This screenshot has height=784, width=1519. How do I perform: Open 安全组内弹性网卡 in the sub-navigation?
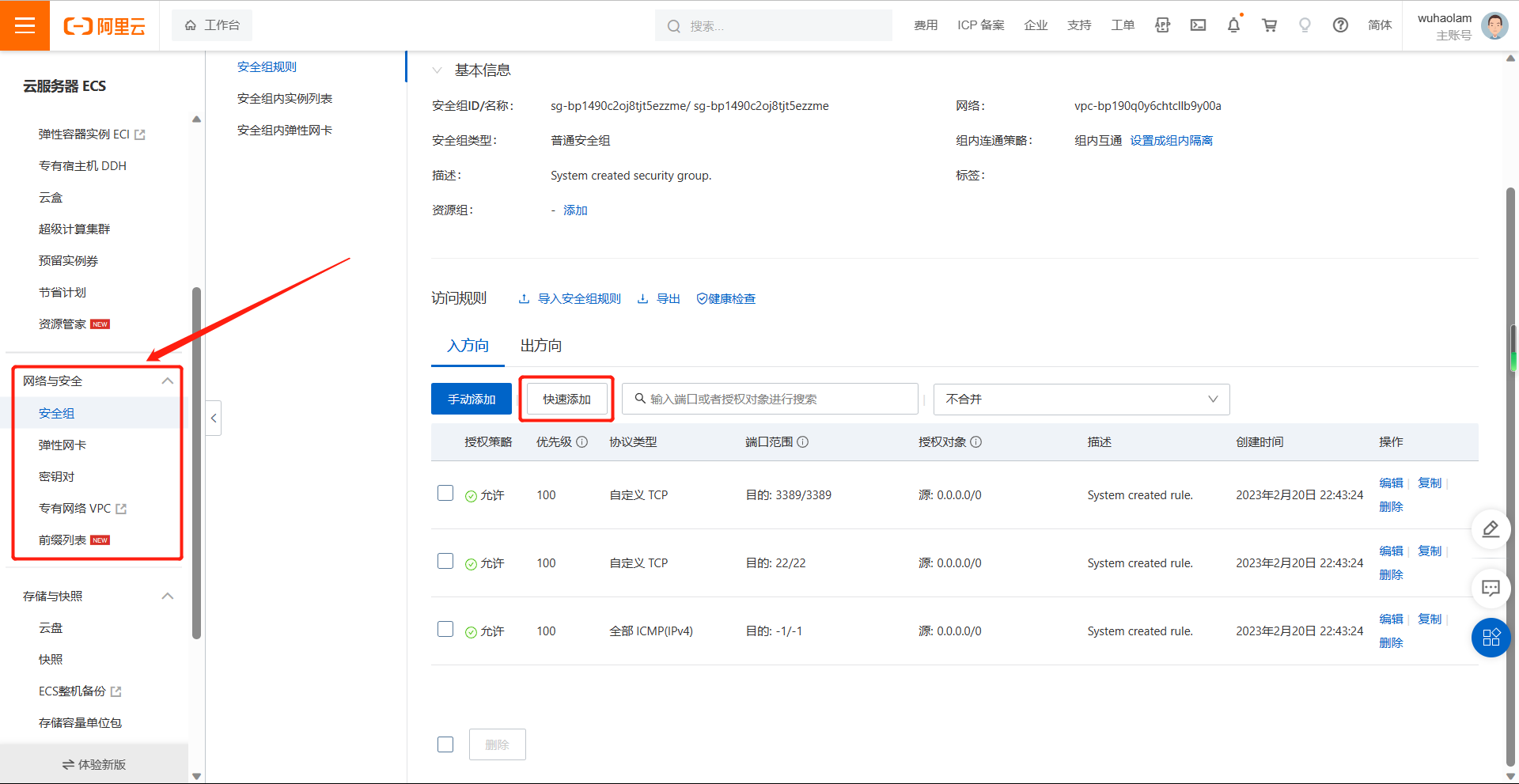(285, 131)
